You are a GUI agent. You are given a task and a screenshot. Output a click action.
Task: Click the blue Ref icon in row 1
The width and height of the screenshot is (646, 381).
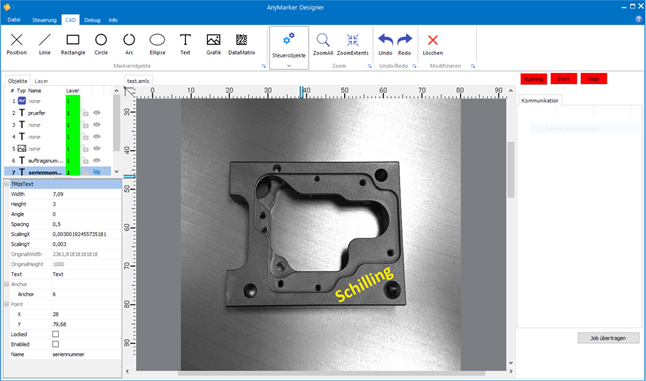point(22,101)
